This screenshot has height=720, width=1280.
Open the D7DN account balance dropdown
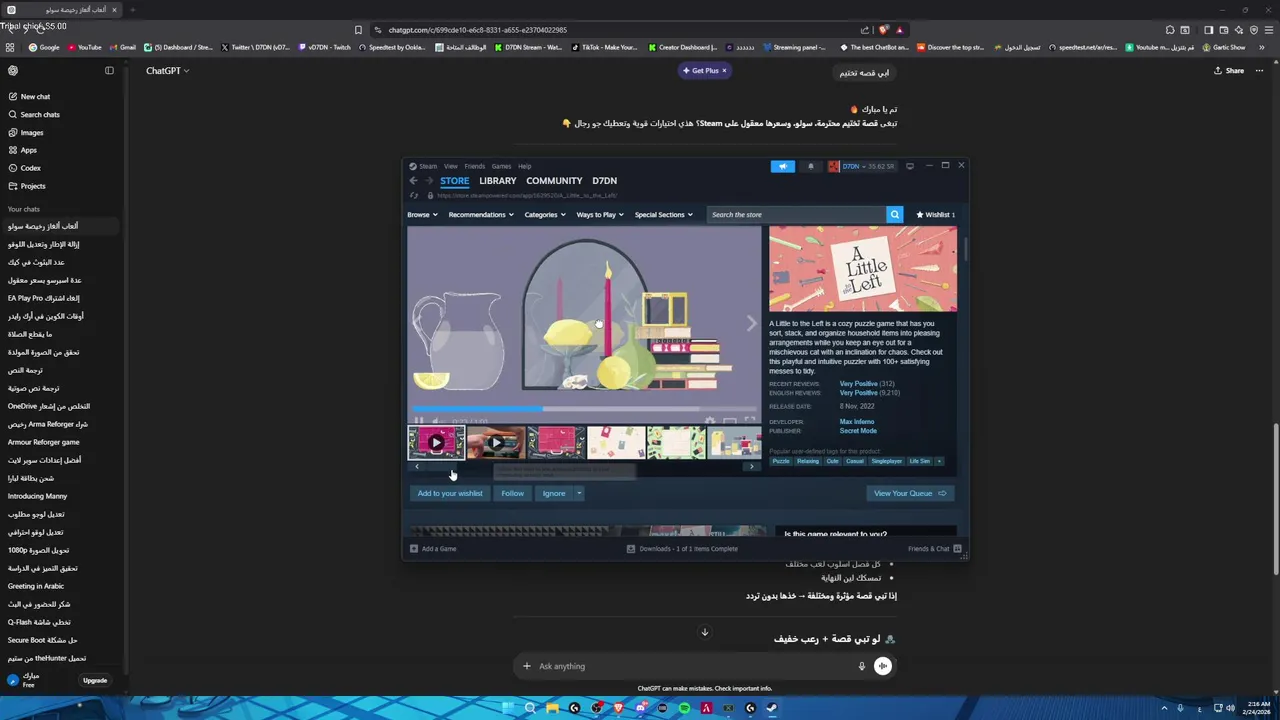pos(868,166)
